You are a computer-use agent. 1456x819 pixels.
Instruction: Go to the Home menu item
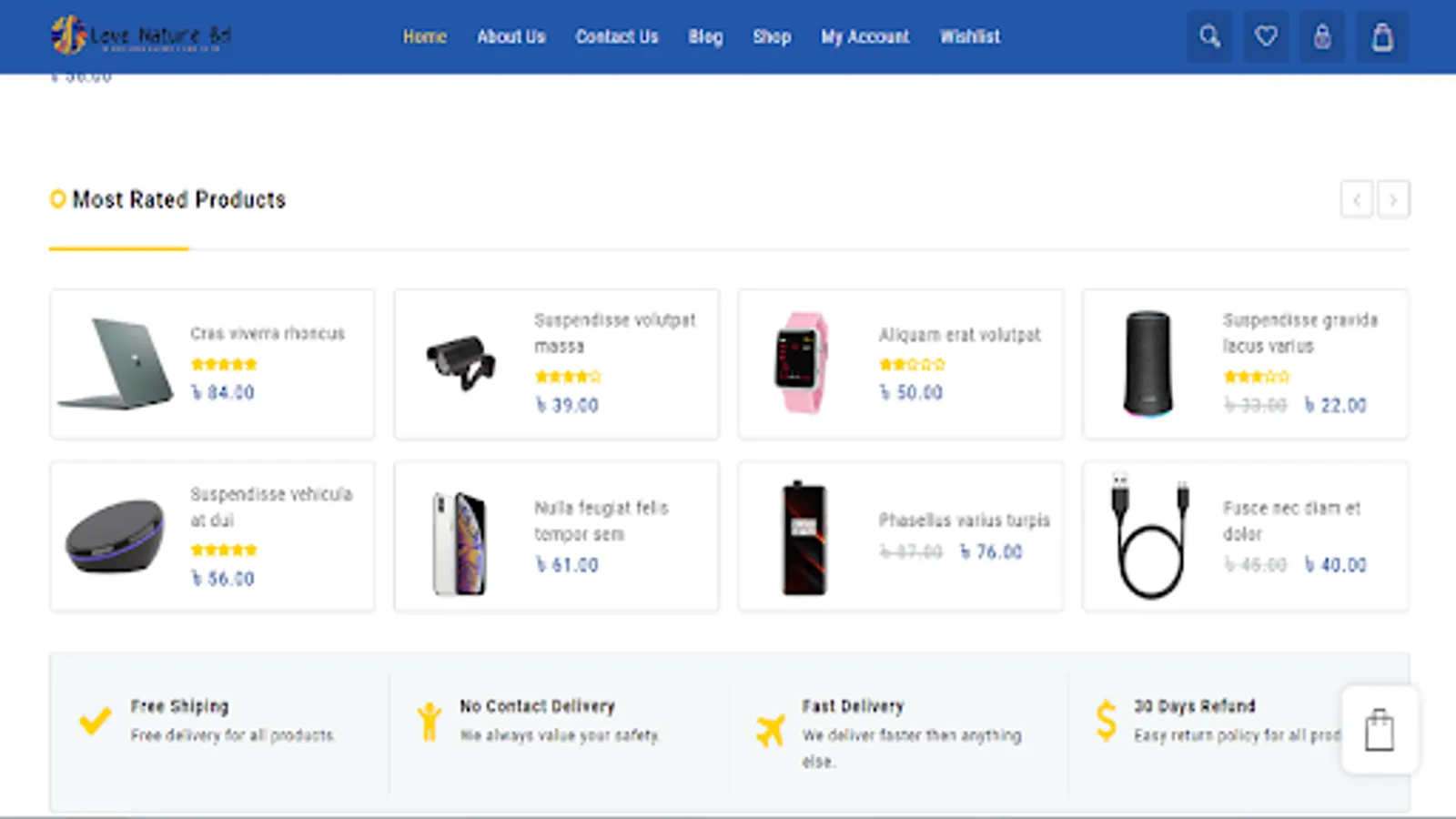click(x=425, y=36)
